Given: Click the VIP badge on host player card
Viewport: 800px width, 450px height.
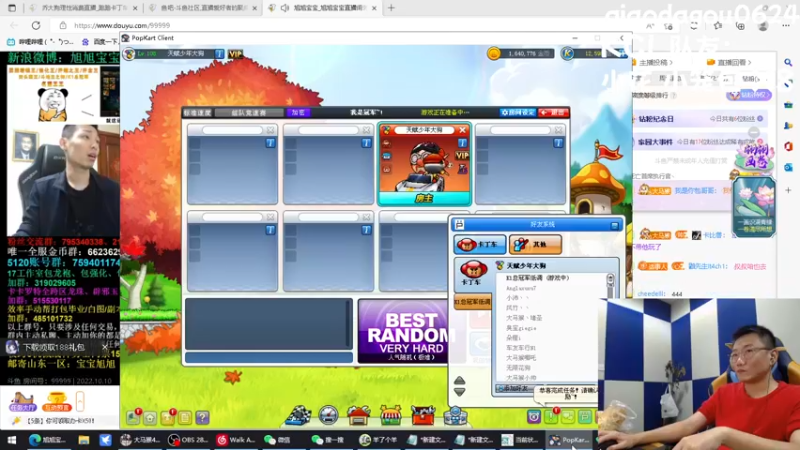Looking at the screenshot, I should (x=462, y=155).
